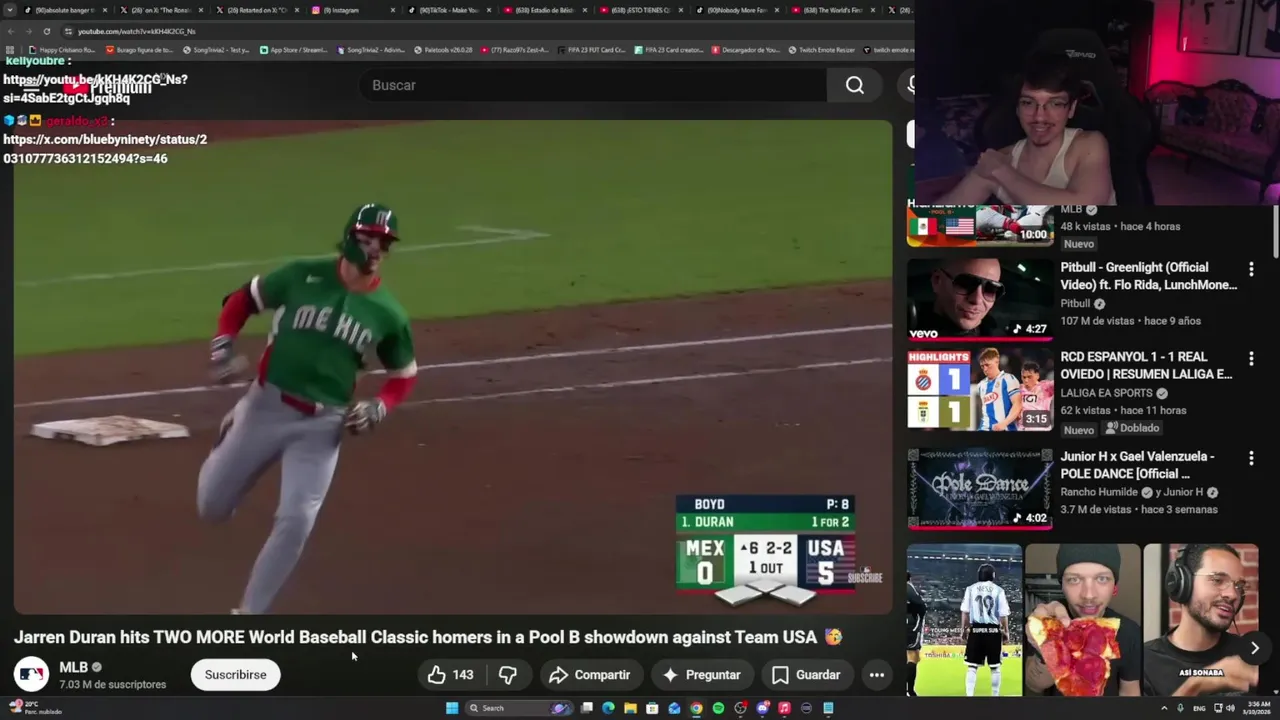Click the YouTube search magnifier button
1280x720 pixels.
pyautogui.click(x=854, y=85)
